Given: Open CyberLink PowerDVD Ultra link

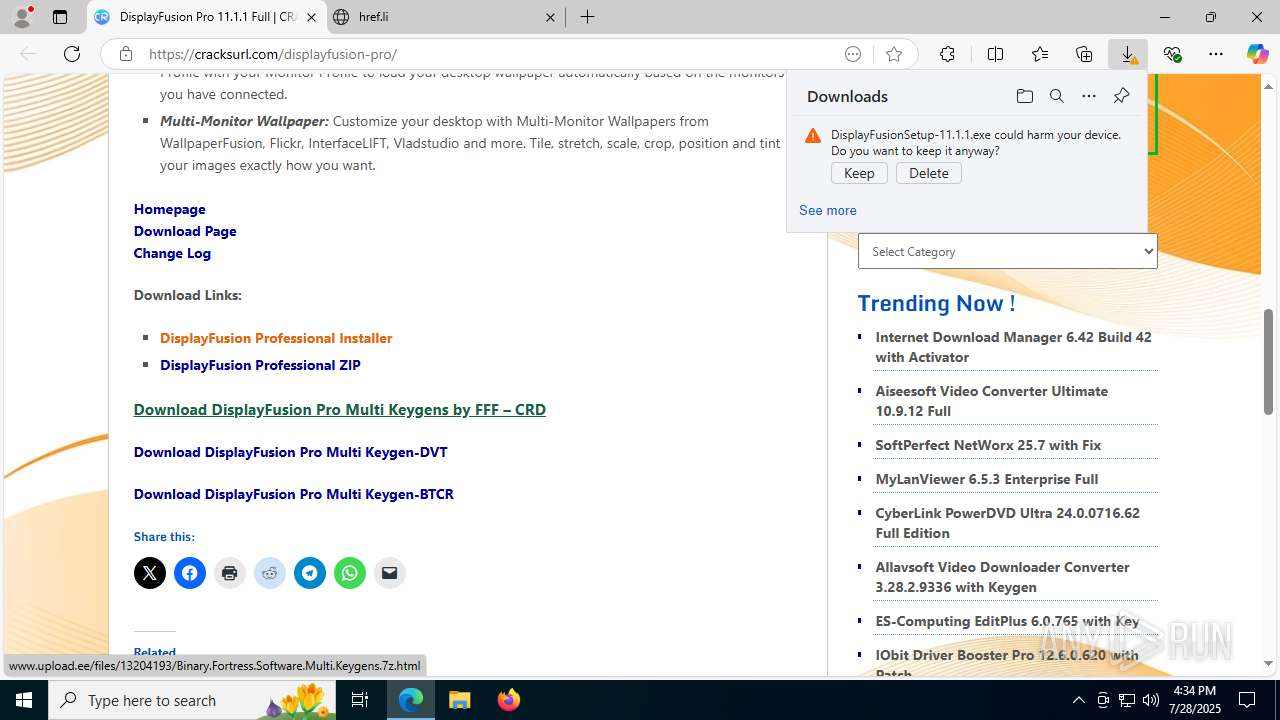Looking at the screenshot, I should coord(1007,523).
